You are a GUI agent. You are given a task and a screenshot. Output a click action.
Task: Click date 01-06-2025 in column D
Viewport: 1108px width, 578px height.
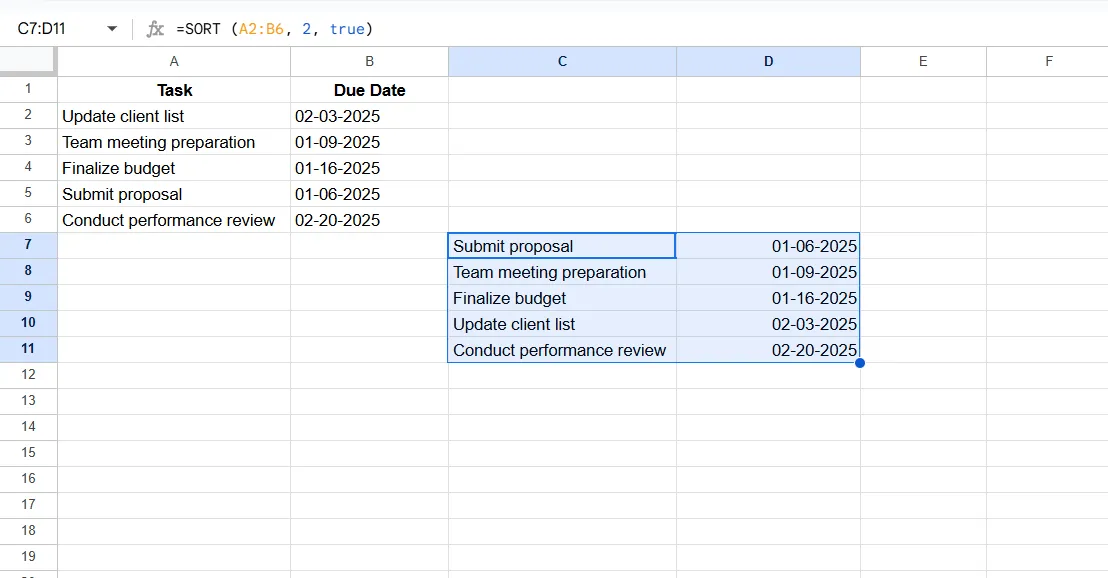[x=768, y=246]
